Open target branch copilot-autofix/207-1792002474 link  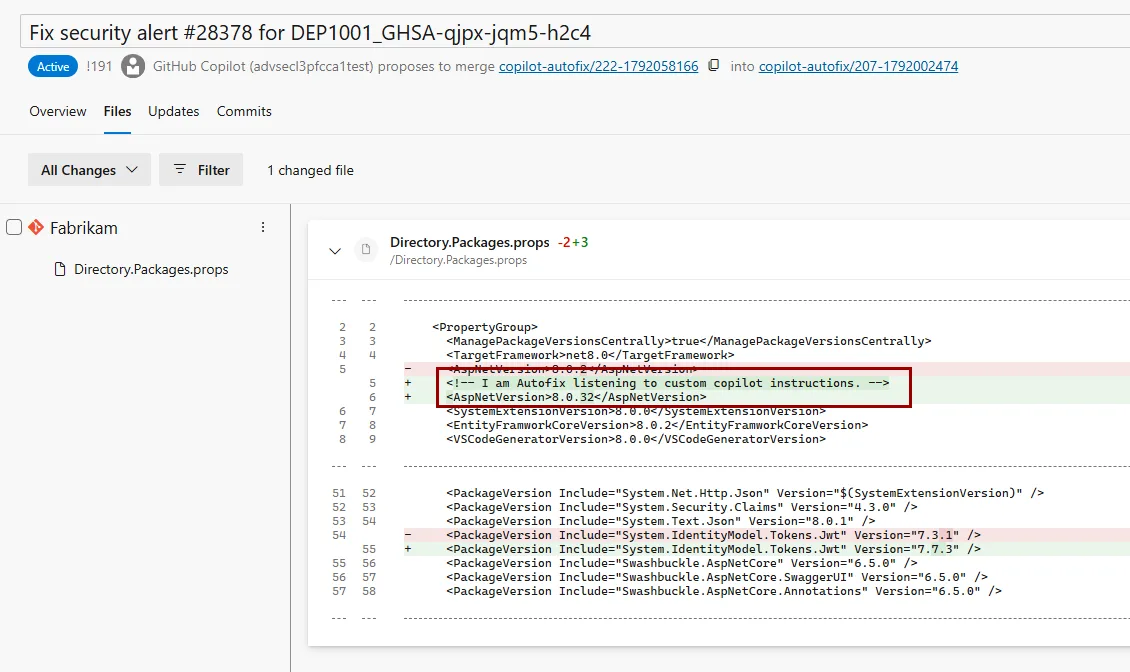pos(858,66)
